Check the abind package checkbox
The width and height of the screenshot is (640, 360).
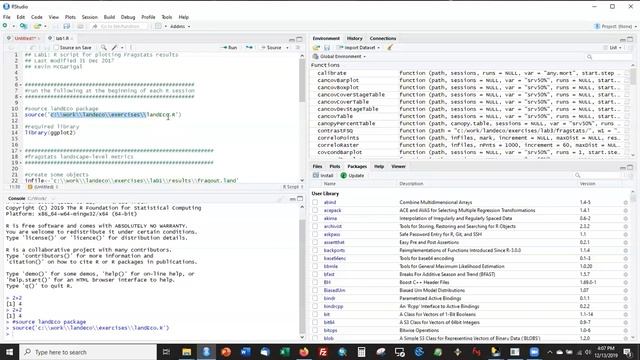point(315,202)
